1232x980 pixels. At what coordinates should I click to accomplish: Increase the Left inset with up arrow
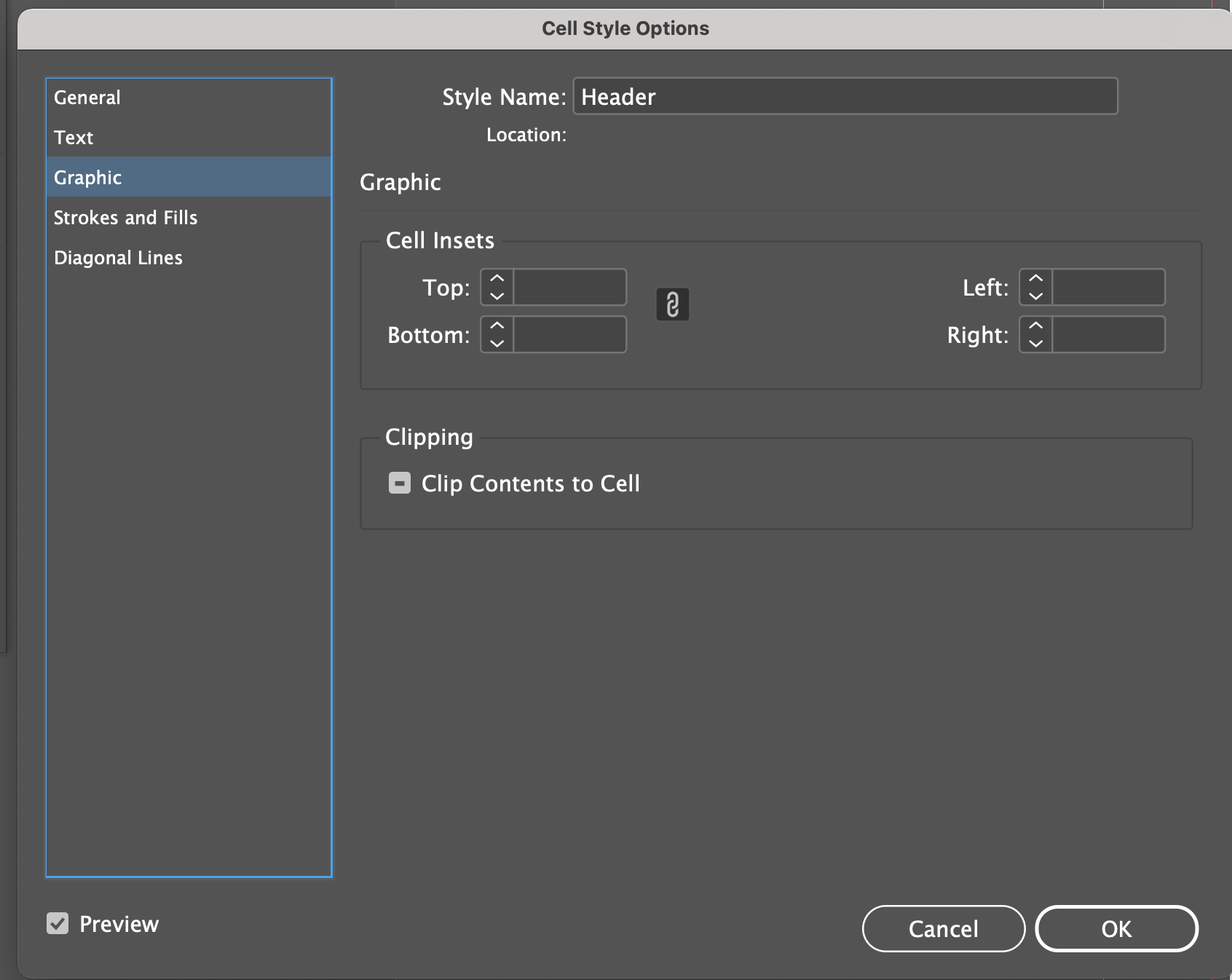(x=1036, y=279)
